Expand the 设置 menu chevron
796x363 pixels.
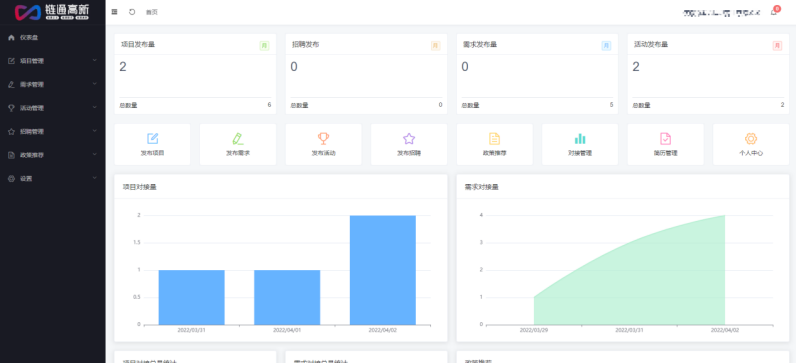(95, 178)
